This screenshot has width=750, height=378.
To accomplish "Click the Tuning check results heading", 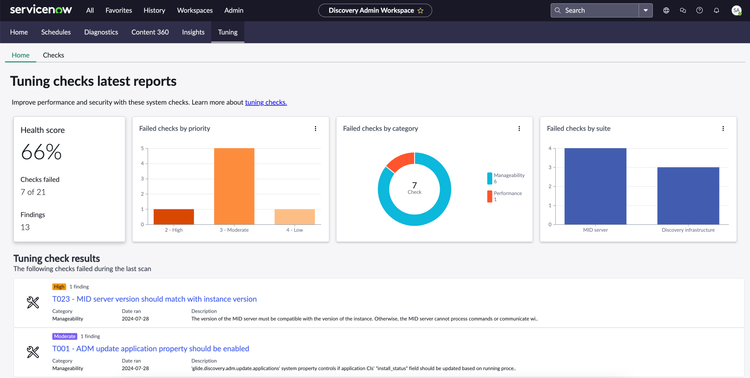I will [x=56, y=258].
